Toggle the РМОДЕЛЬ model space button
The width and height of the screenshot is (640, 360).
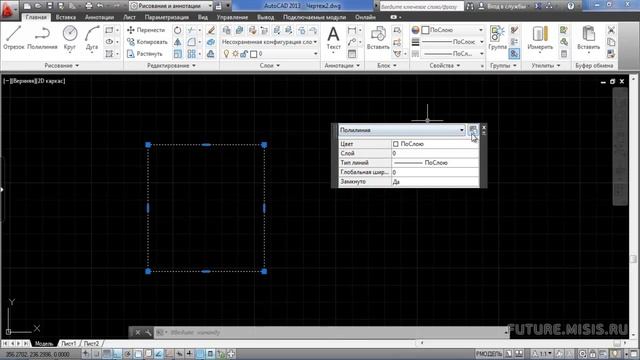(x=489, y=354)
